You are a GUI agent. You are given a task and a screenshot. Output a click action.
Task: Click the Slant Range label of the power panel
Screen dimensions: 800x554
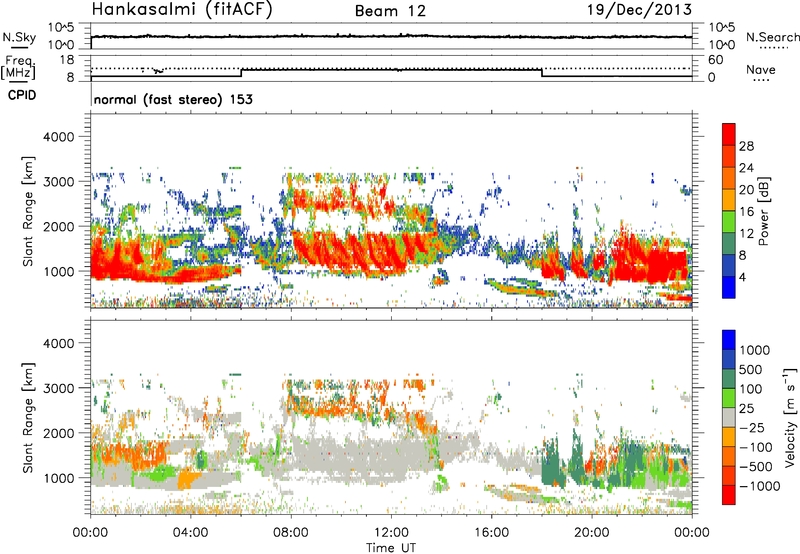(29, 211)
